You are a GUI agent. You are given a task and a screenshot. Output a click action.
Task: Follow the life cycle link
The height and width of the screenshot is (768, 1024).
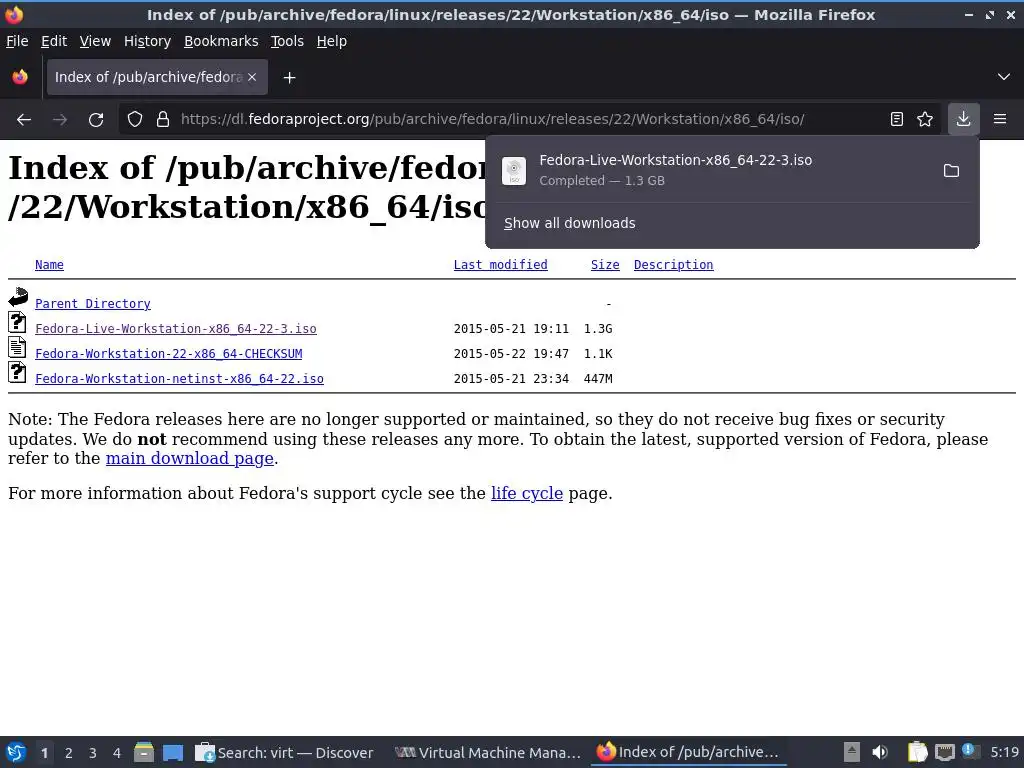coord(527,493)
